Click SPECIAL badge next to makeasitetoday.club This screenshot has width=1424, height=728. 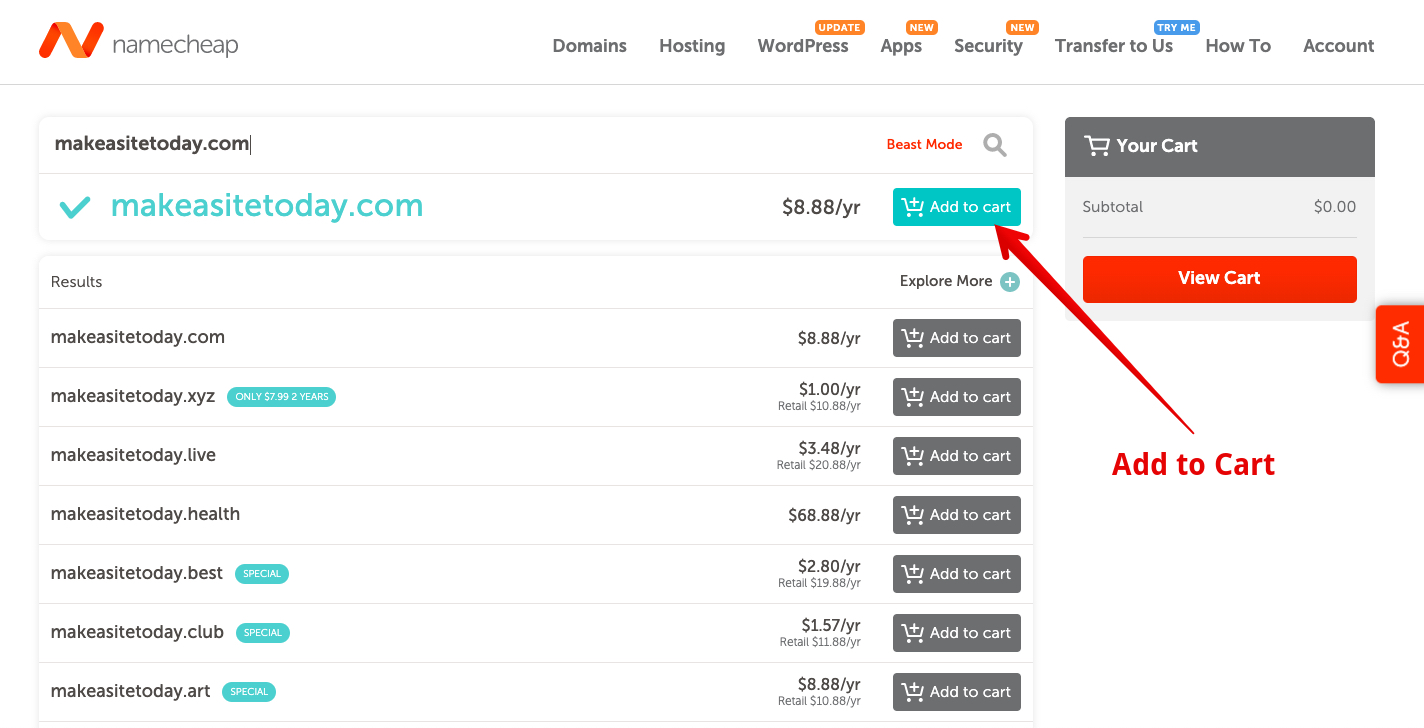[263, 633]
